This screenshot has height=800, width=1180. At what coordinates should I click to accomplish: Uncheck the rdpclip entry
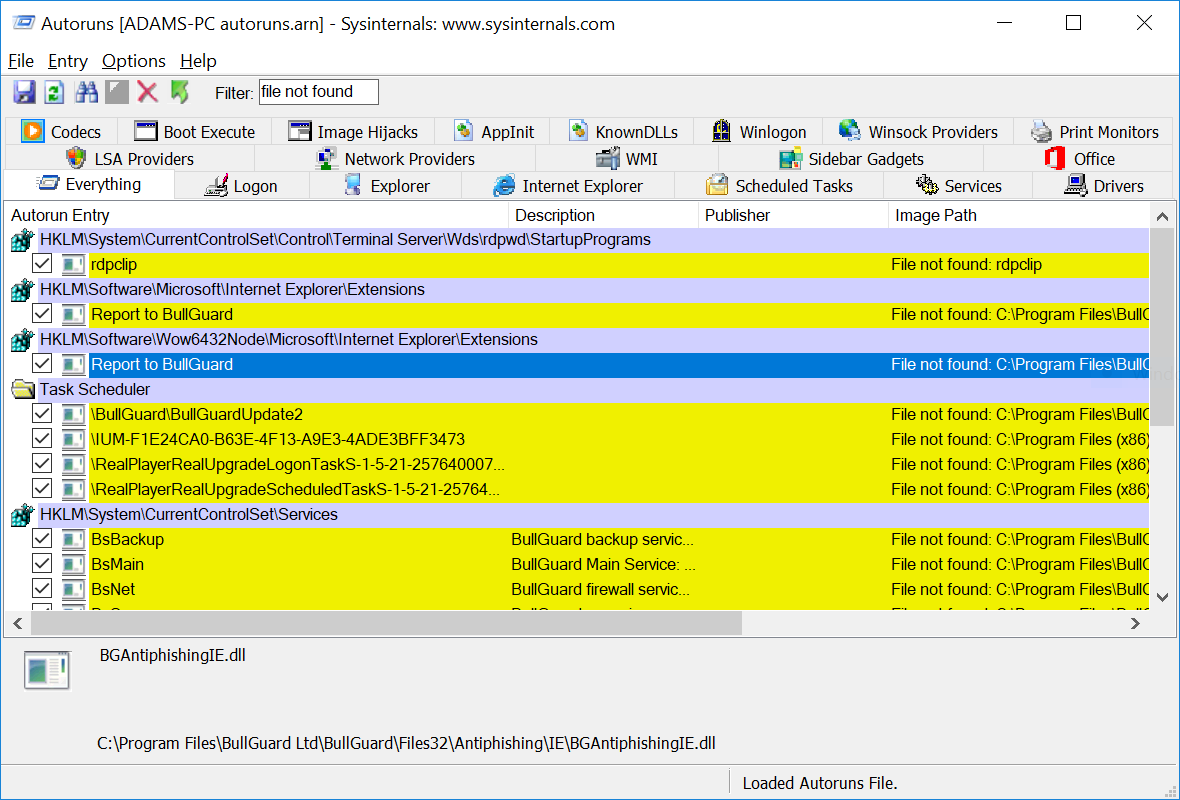(42, 264)
